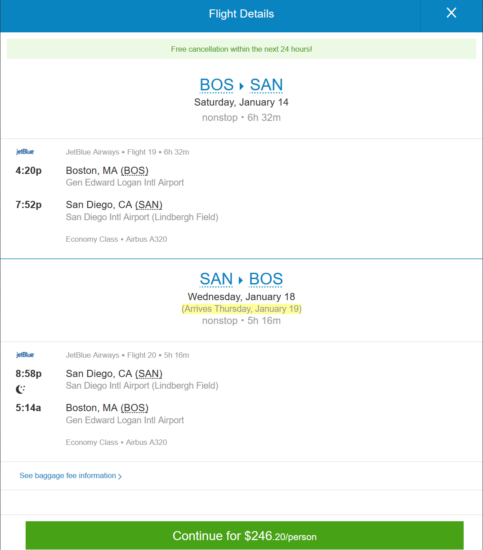Click the free cancellation notice banner
483x550 pixels.
tap(241, 49)
